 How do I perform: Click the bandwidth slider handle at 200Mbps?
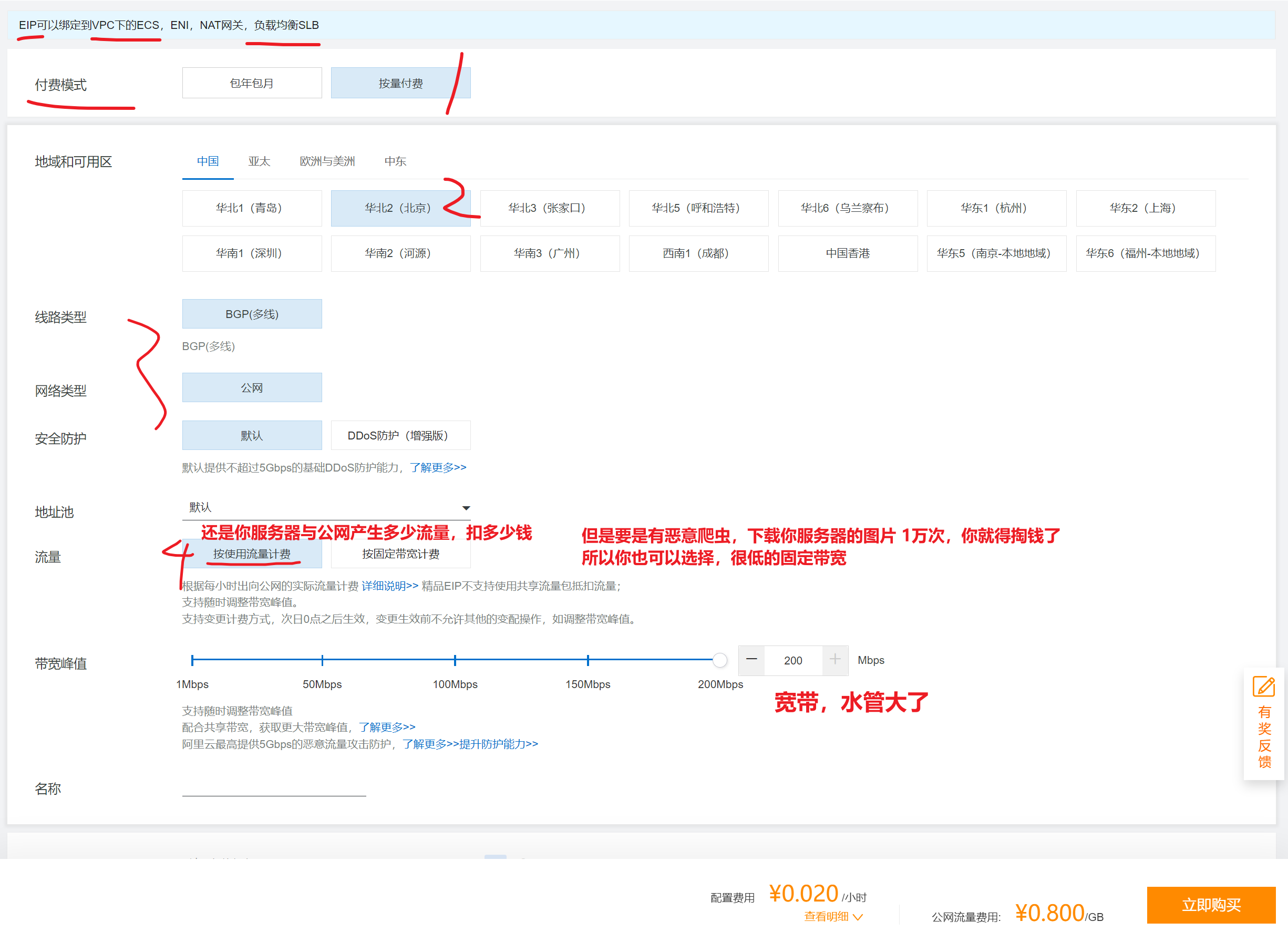[x=719, y=660]
